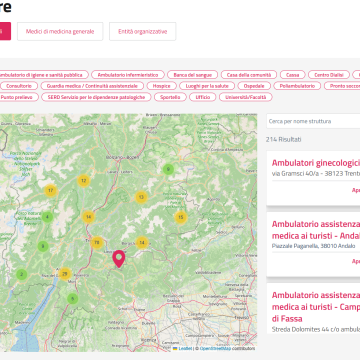Image resolution: width=360 pixels, height=360 pixels.
Task: Open the turisti - Andalo ambulatorio result
Action: (316, 230)
